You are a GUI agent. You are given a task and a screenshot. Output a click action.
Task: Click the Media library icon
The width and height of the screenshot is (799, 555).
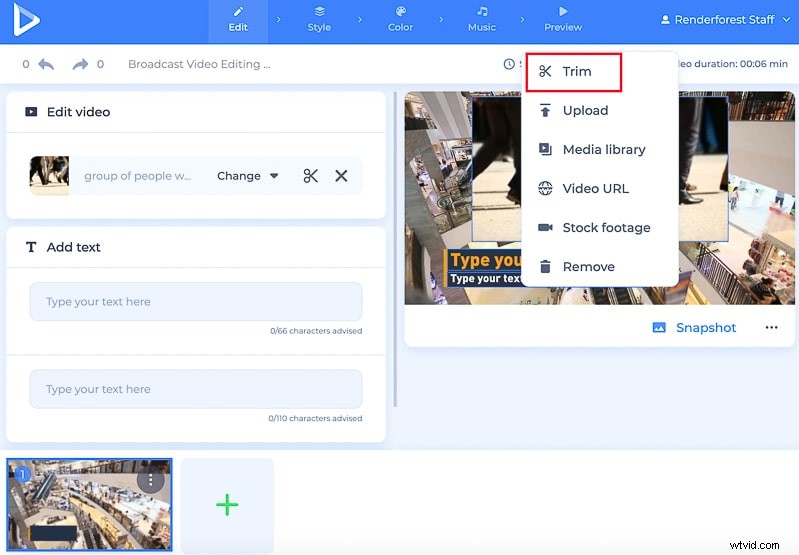click(545, 149)
